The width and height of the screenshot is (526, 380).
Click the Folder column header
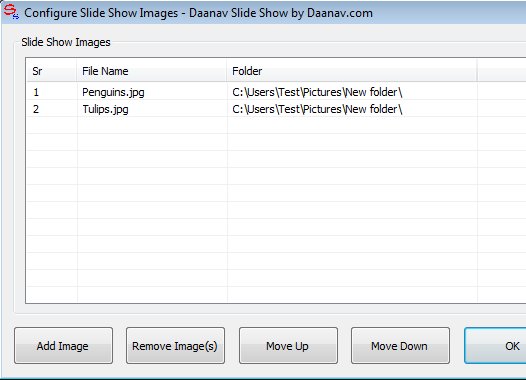[352, 71]
